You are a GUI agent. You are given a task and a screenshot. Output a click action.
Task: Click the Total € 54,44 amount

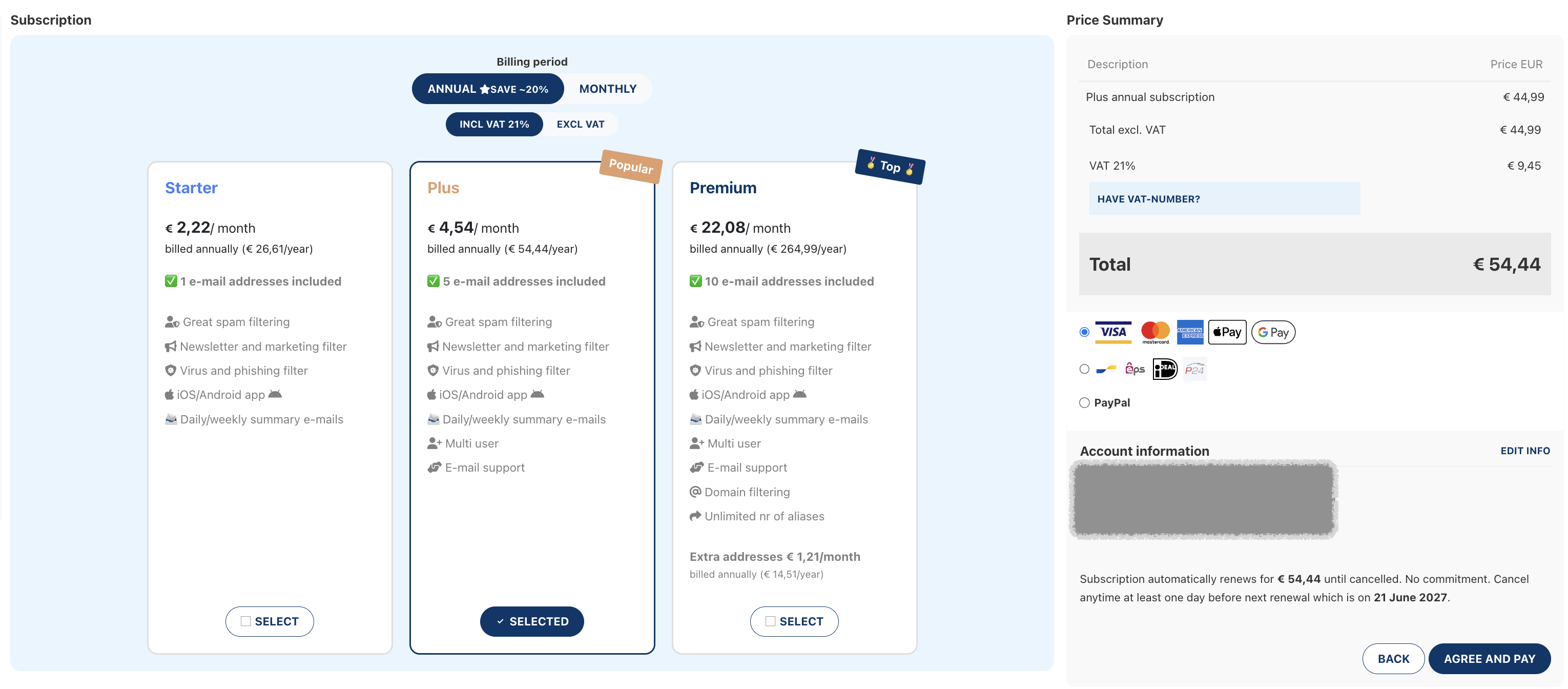pyautogui.click(x=1507, y=265)
